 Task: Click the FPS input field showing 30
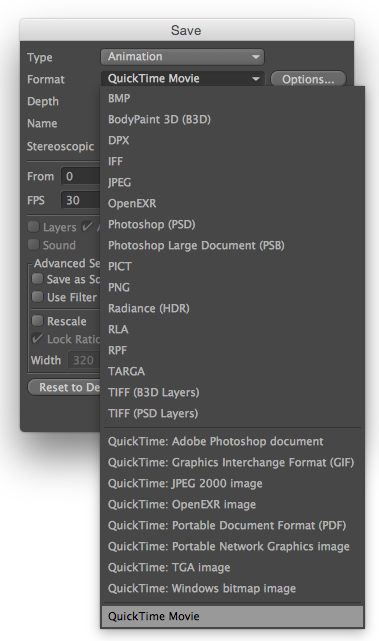point(81,200)
